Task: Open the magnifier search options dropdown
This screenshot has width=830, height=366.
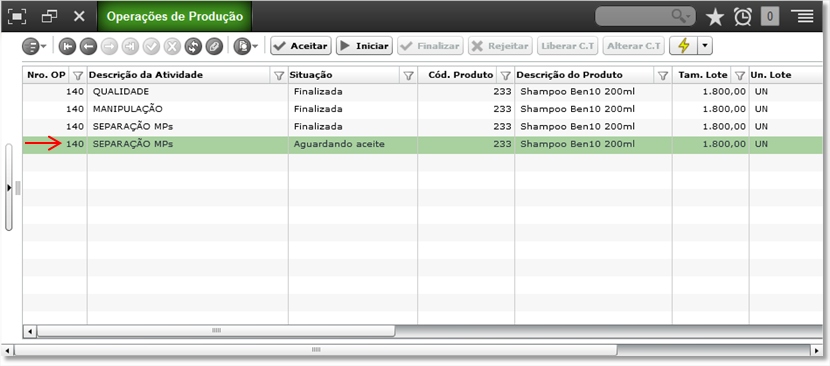Action: tap(682, 16)
